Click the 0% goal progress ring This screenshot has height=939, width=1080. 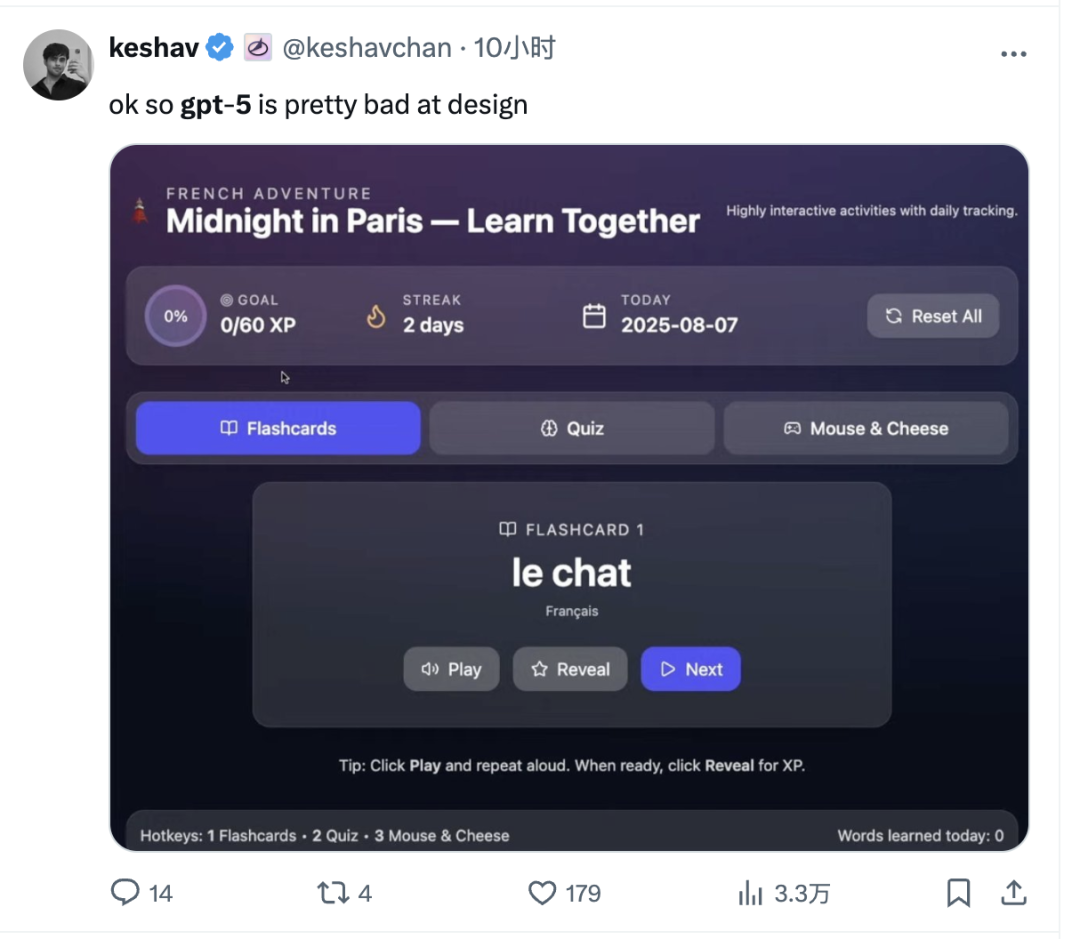[x=176, y=316]
